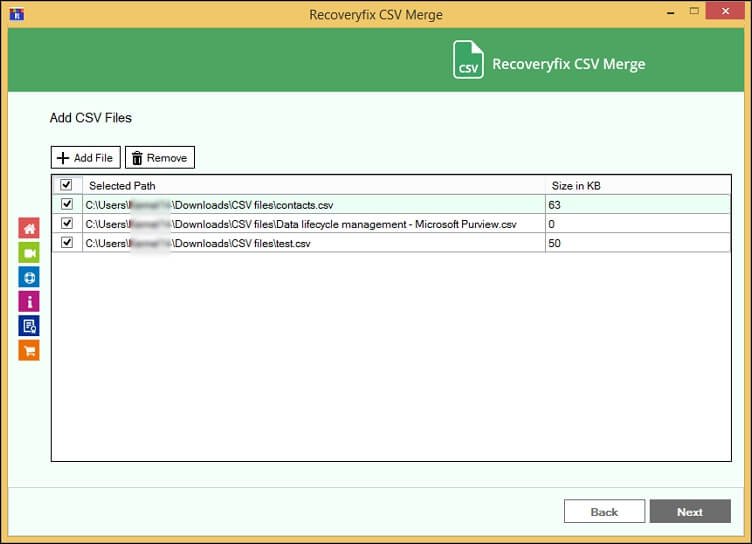Open the video tutorial sidebar icon
The height and width of the screenshot is (544, 752).
pos(29,252)
